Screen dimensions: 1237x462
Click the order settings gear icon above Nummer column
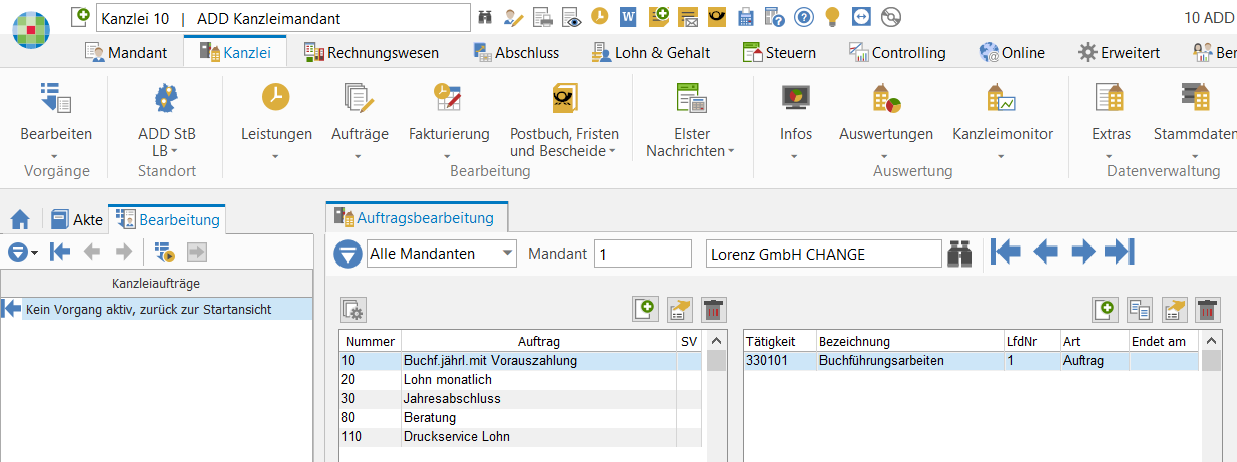click(x=354, y=310)
